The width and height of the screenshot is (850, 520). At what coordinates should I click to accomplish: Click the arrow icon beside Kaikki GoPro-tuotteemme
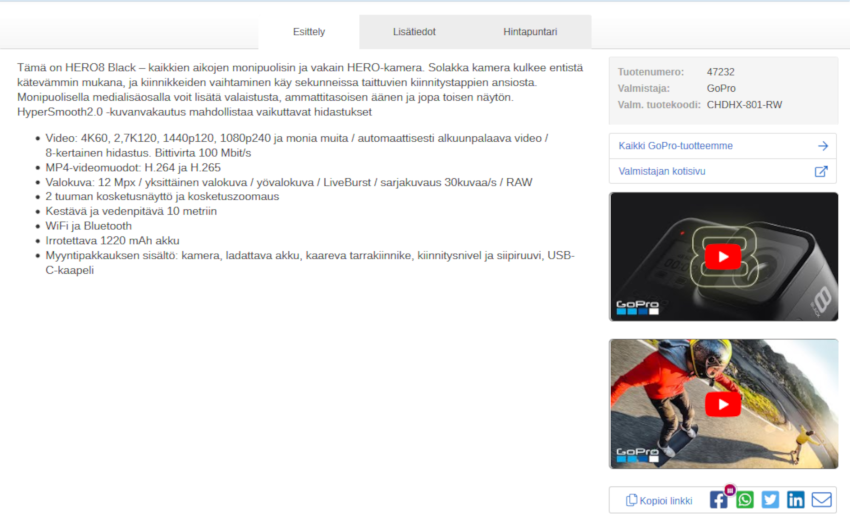(823, 146)
